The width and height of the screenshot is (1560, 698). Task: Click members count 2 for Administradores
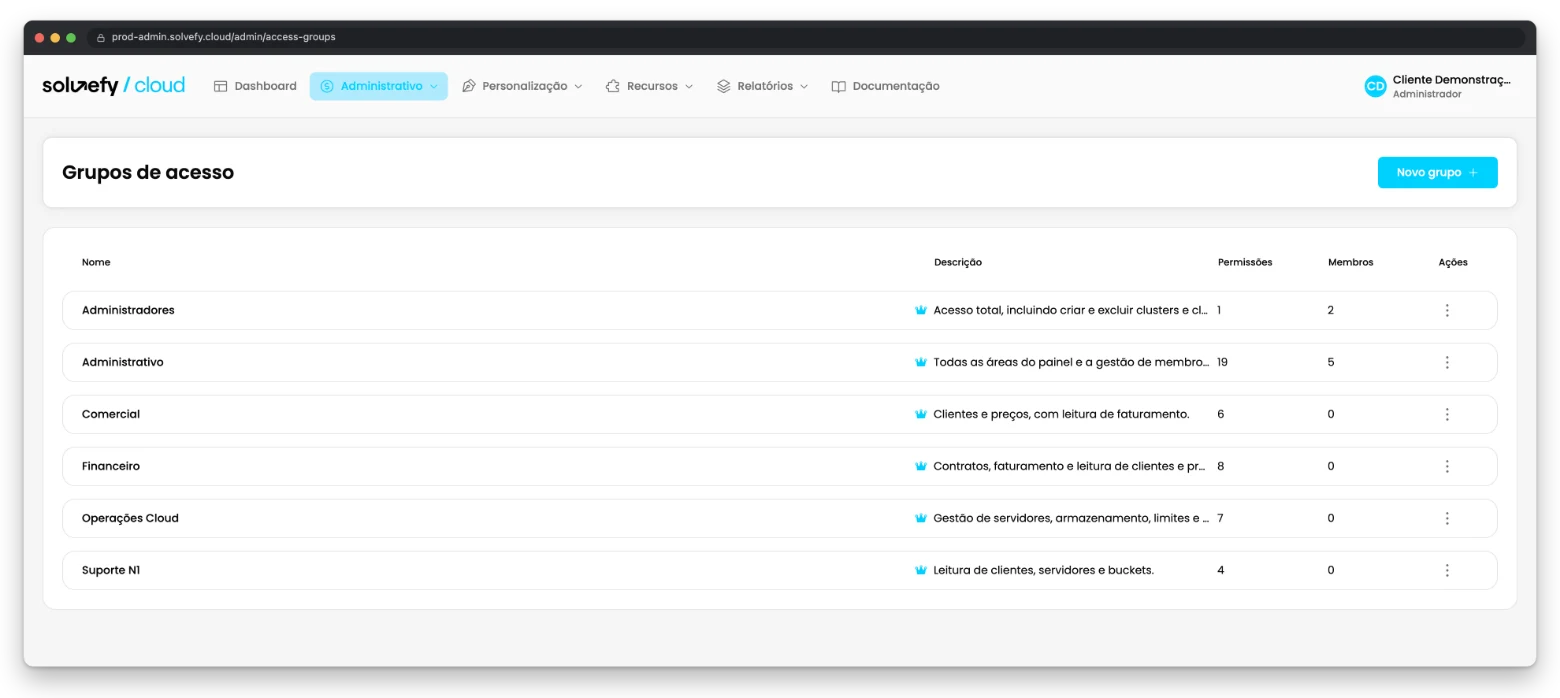click(x=1331, y=310)
